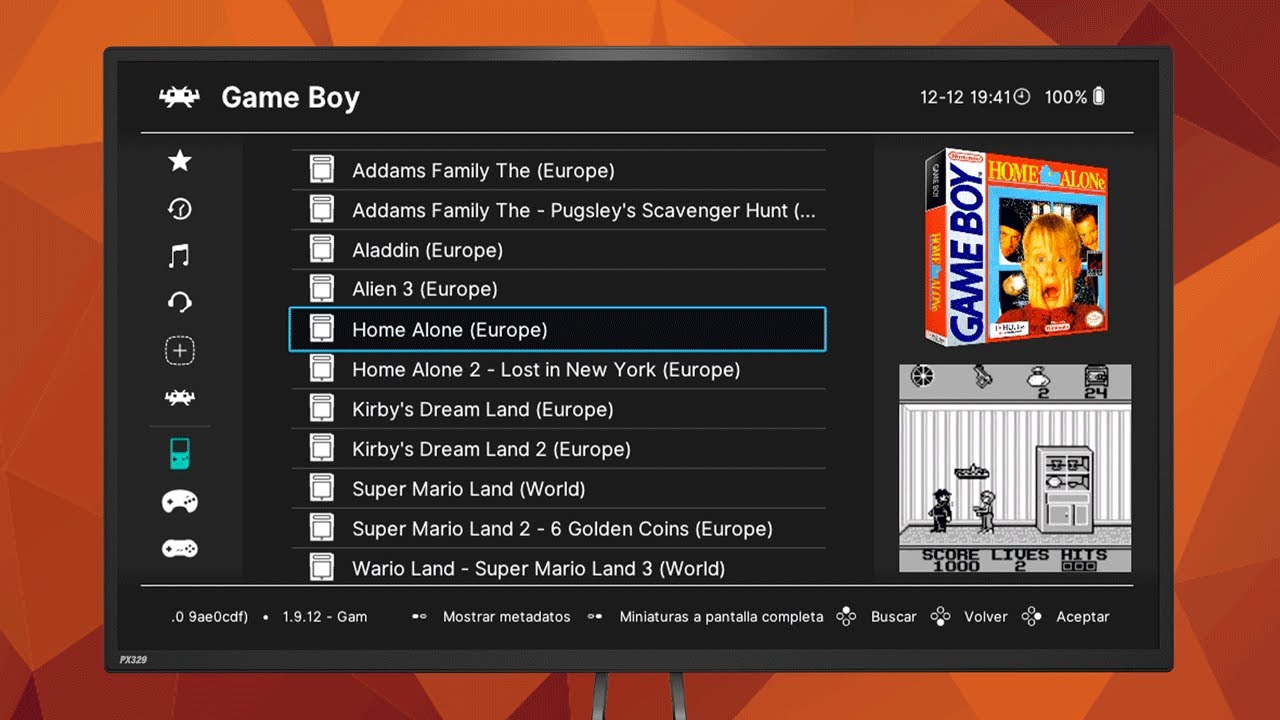The width and height of the screenshot is (1280, 720).
Task: Click cartridge icon beside Home Alone 2 entry
Action: click(321, 369)
